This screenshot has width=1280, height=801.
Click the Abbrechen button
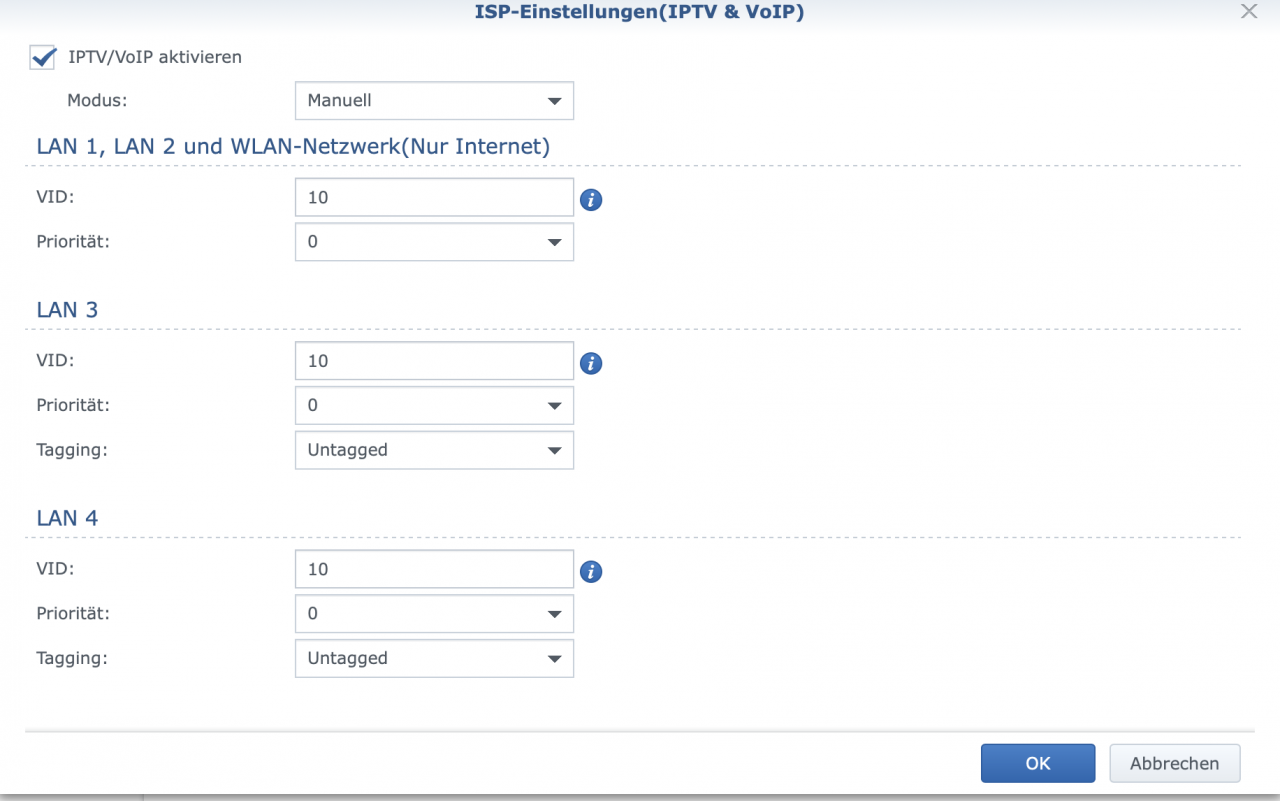click(1175, 763)
